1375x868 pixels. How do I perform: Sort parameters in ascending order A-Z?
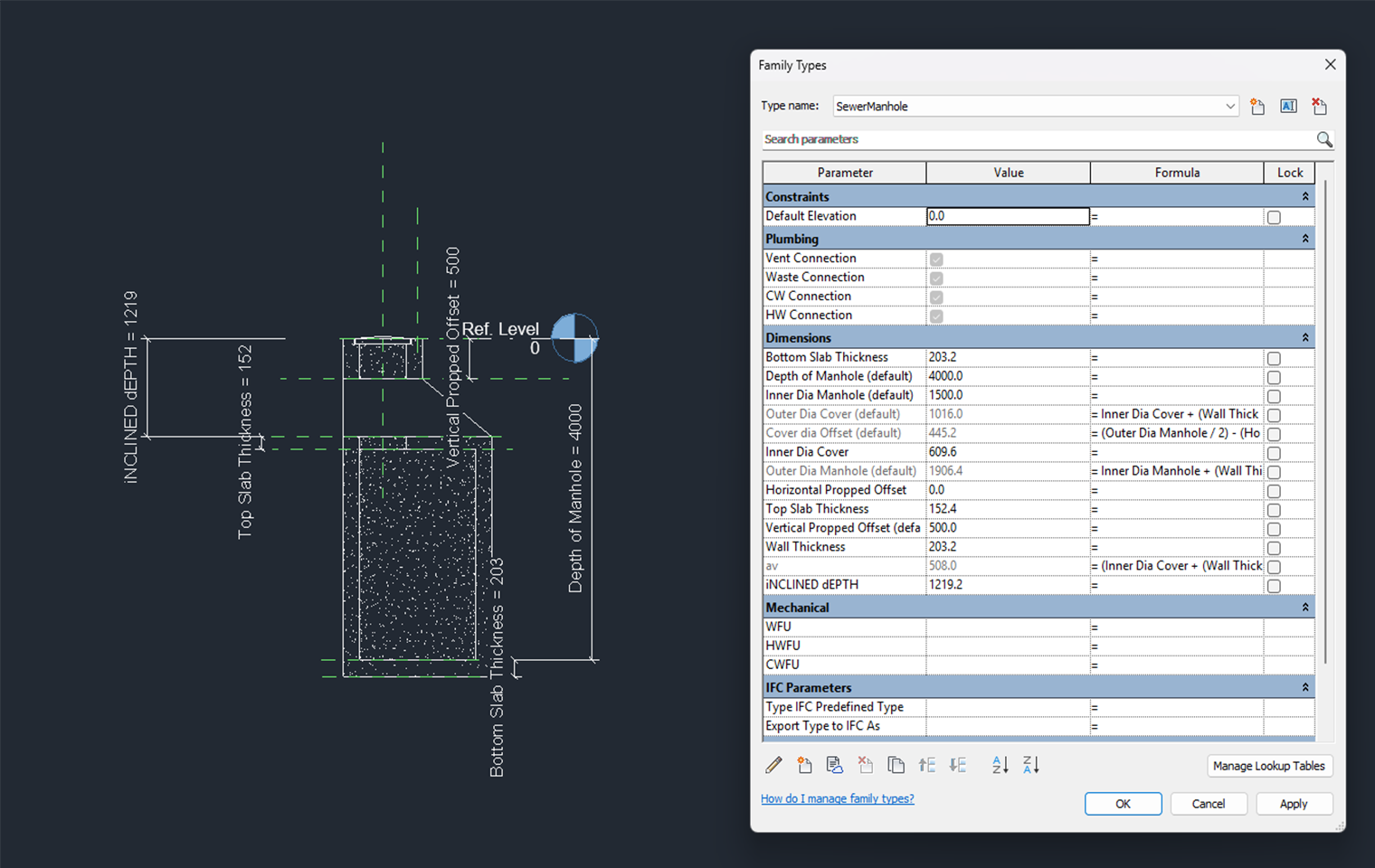point(1000,765)
